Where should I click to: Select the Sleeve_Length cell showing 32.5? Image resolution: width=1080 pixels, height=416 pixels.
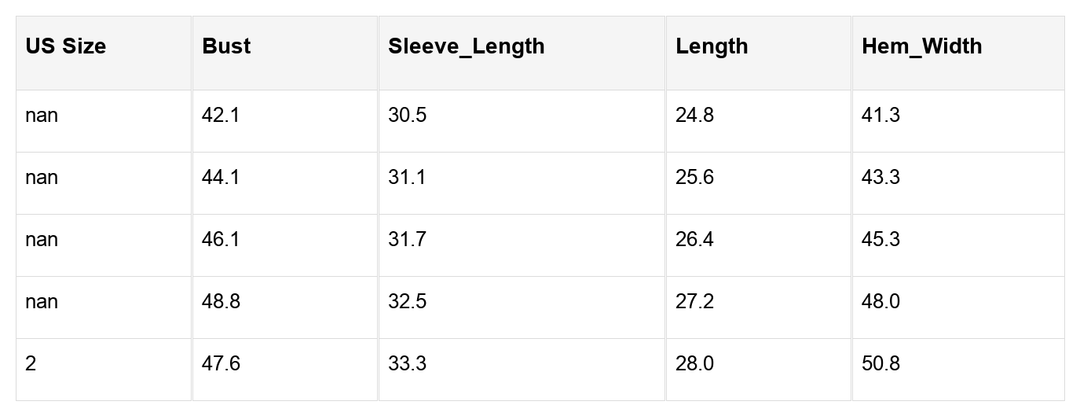[407, 302]
